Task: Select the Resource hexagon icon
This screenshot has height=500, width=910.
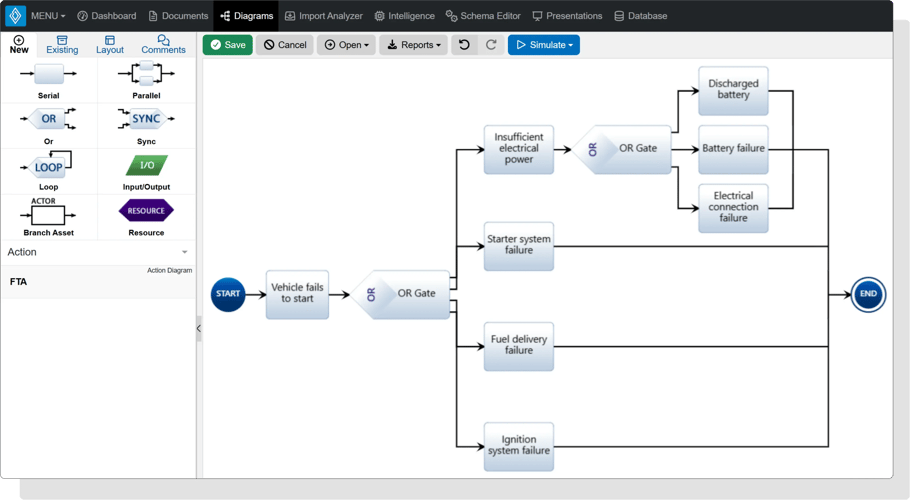Action: tap(146, 211)
